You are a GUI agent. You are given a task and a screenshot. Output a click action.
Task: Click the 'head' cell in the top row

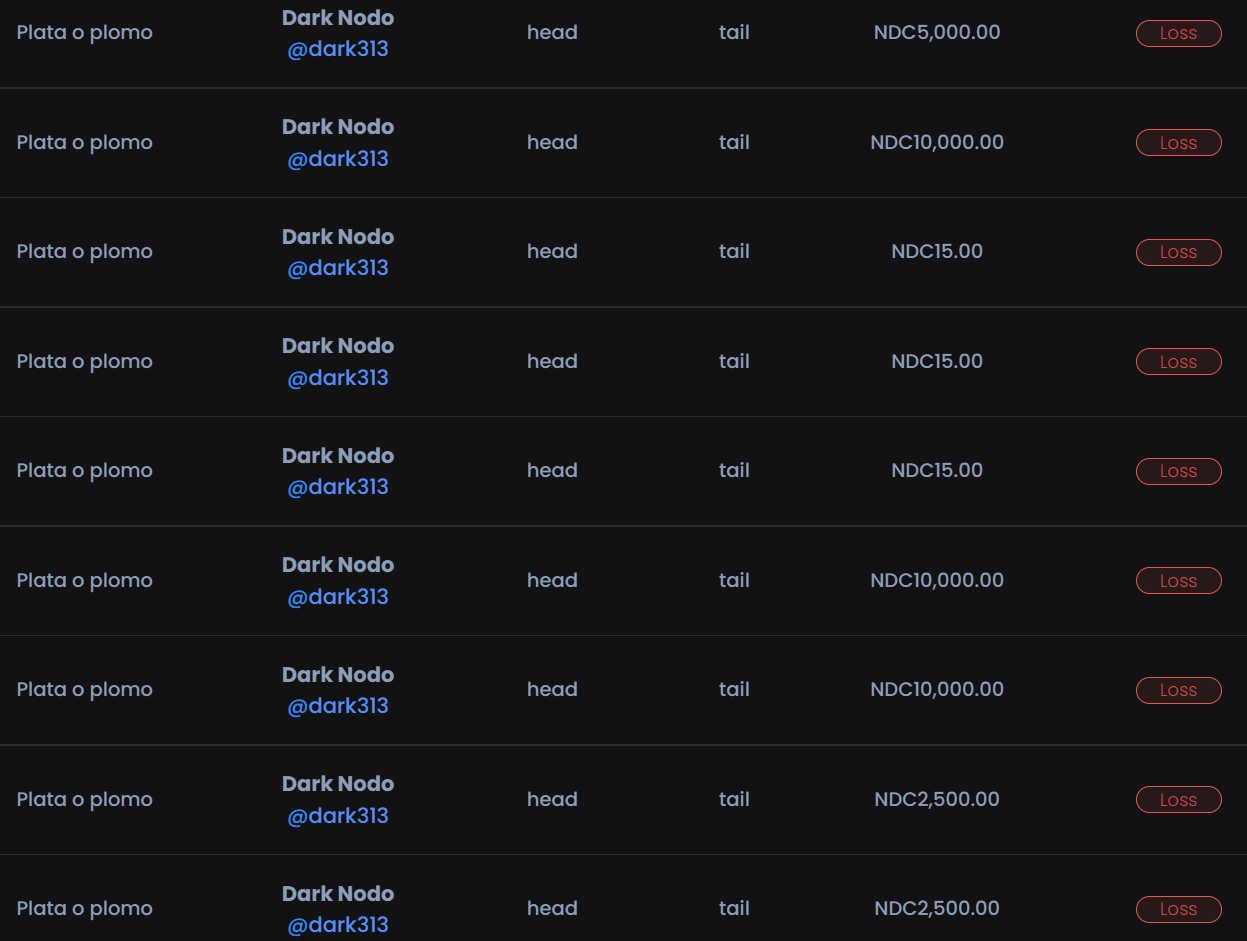(552, 32)
